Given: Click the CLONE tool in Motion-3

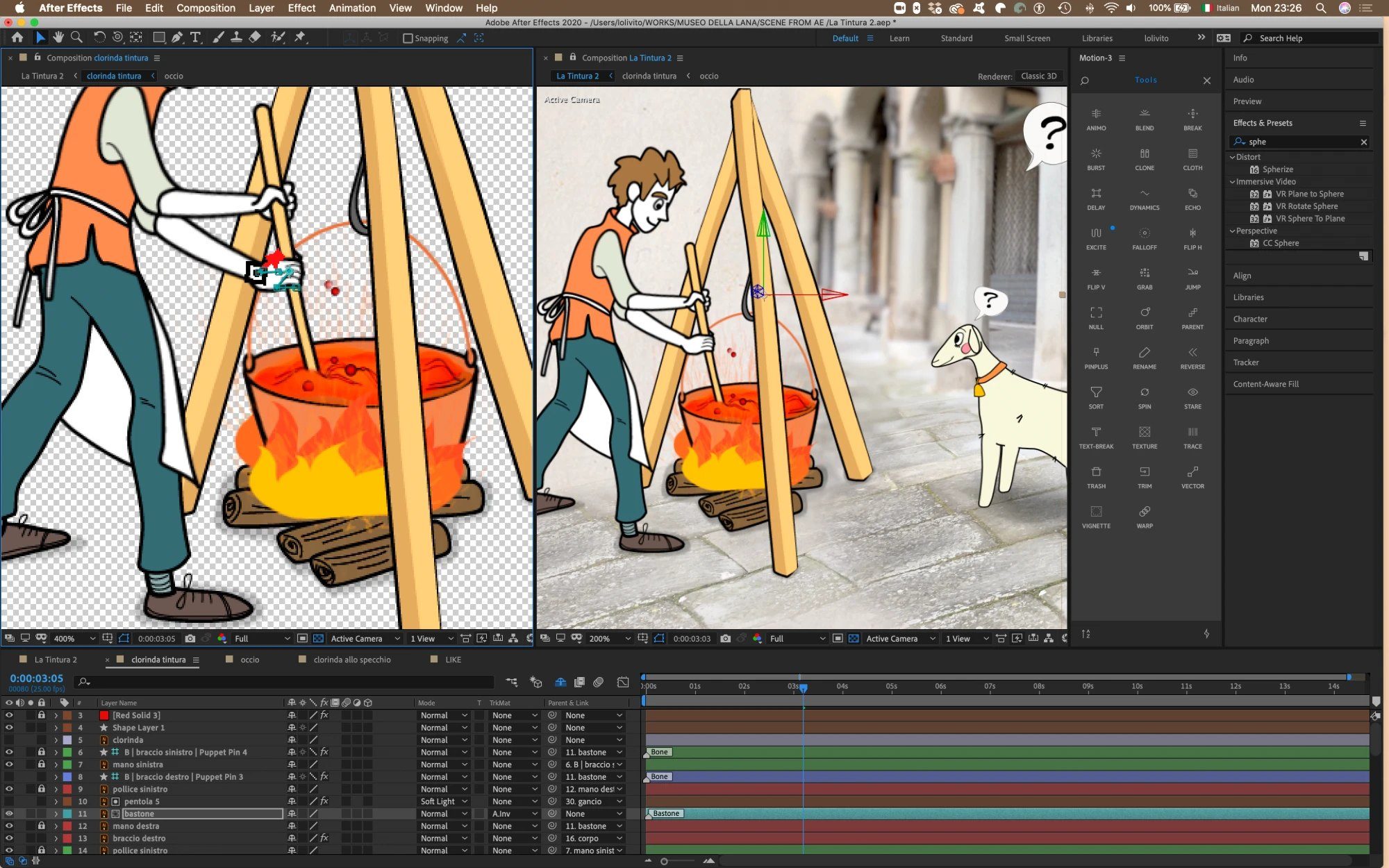Looking at the screenshot, I should [1145, 158].
